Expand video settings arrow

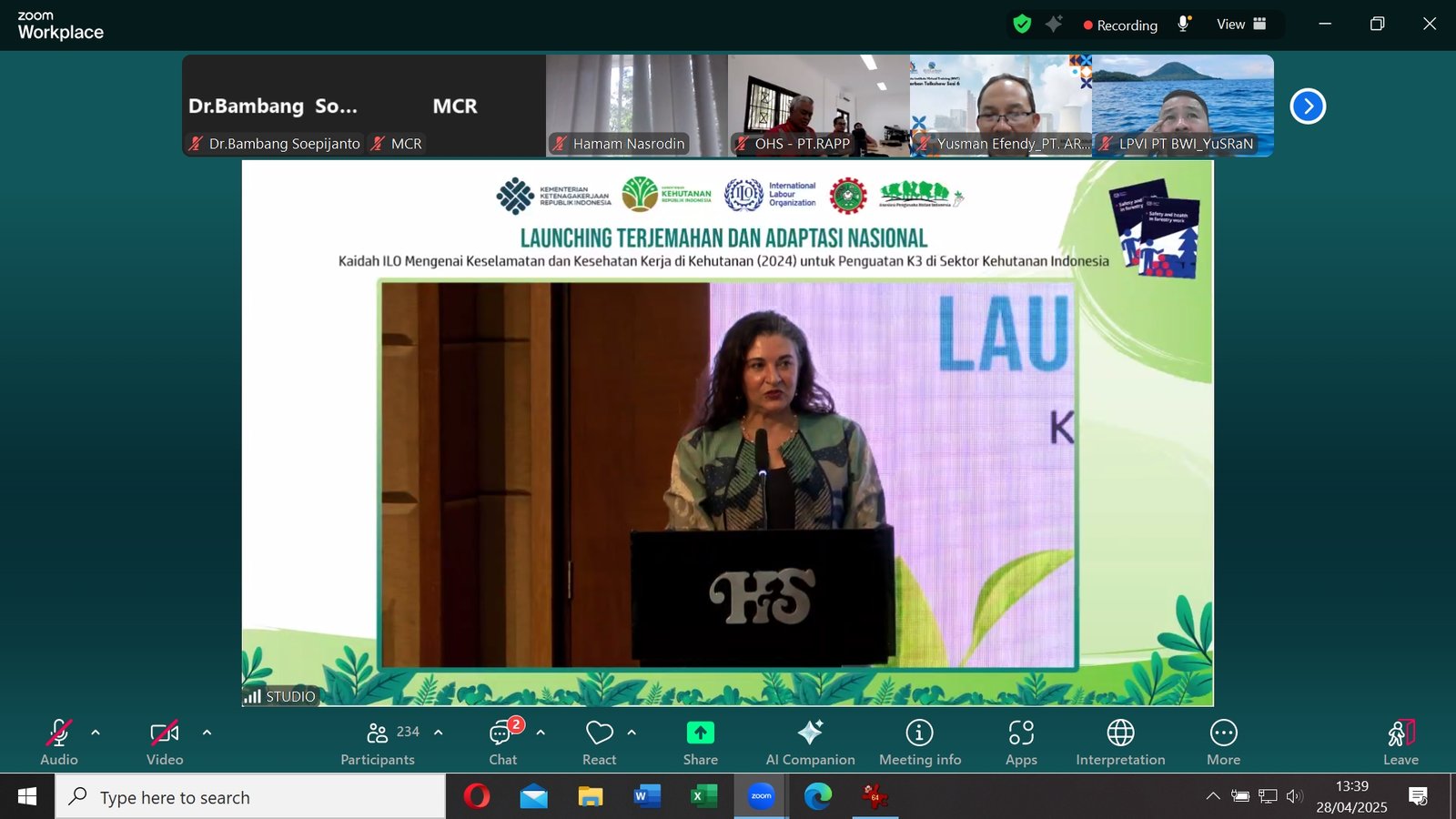(207, 733)
